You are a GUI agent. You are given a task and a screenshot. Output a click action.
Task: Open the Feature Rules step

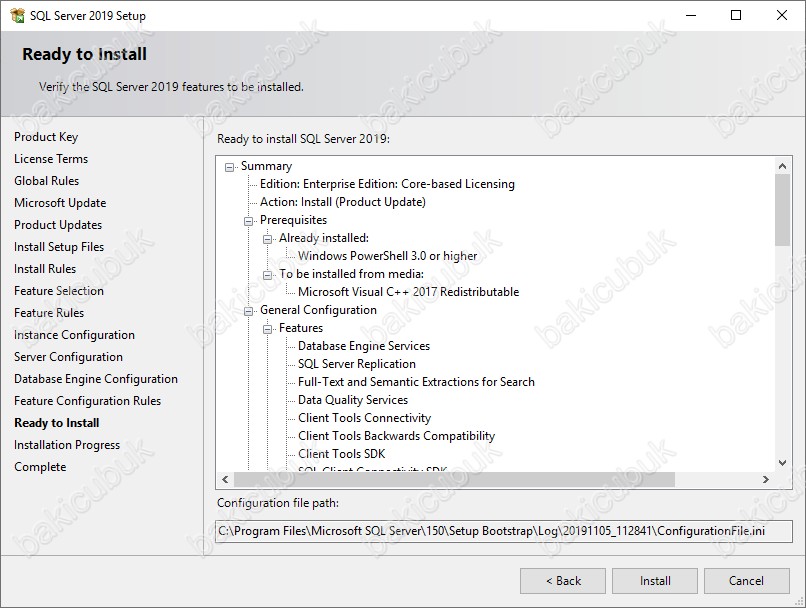pyautogui.click(x=49, y=313)
